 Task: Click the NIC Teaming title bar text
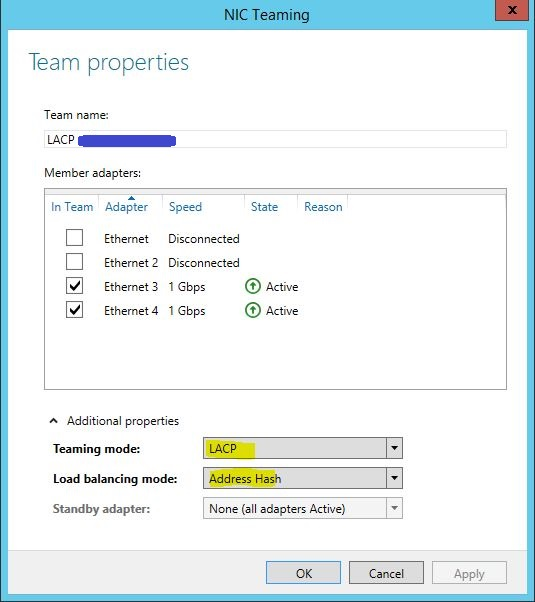coord(267,15)
